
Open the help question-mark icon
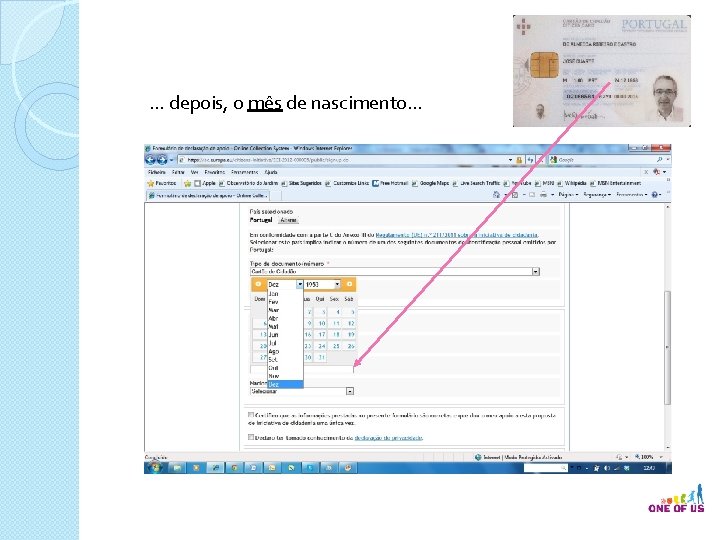[x=655, y=195]
